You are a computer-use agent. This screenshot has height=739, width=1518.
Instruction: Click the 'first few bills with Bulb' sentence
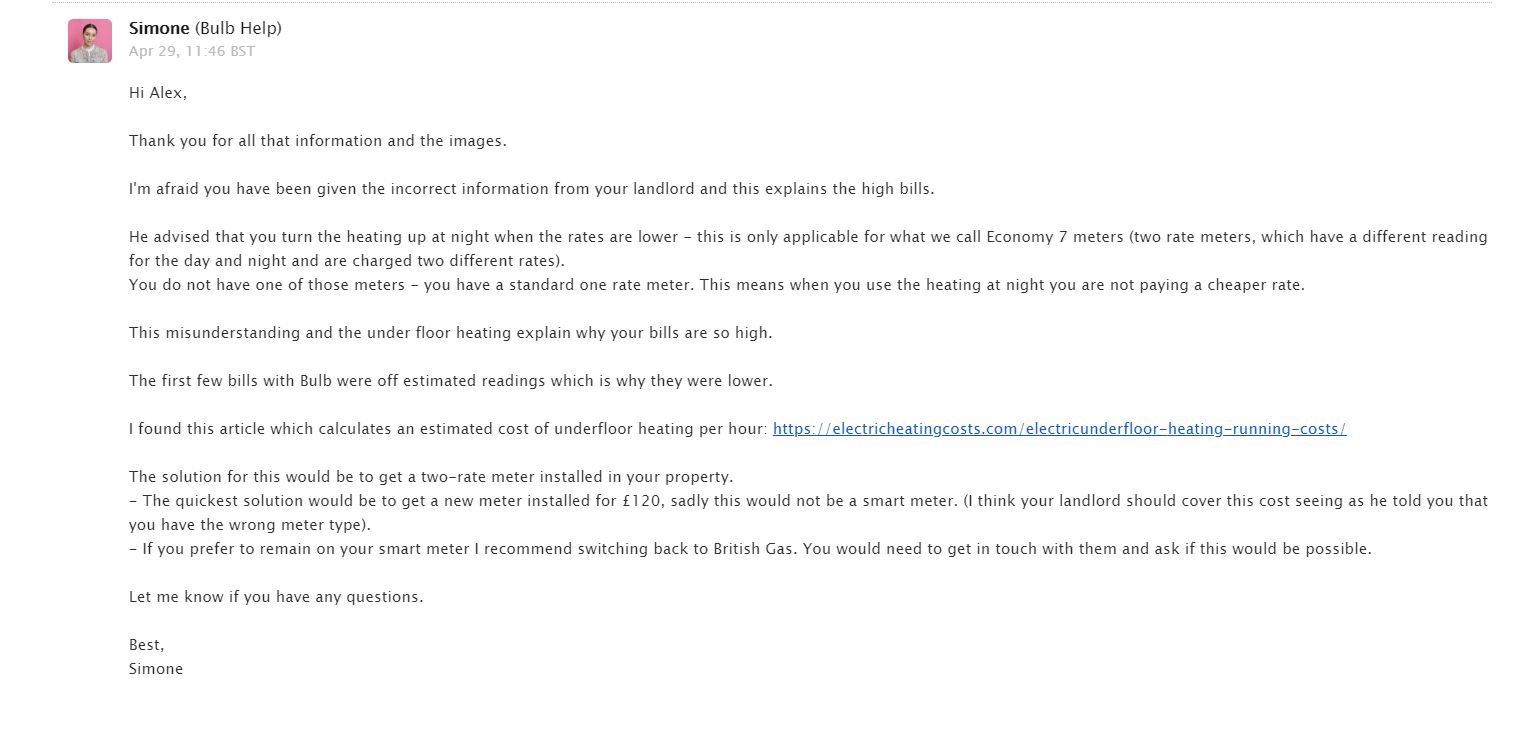(451, 381)
